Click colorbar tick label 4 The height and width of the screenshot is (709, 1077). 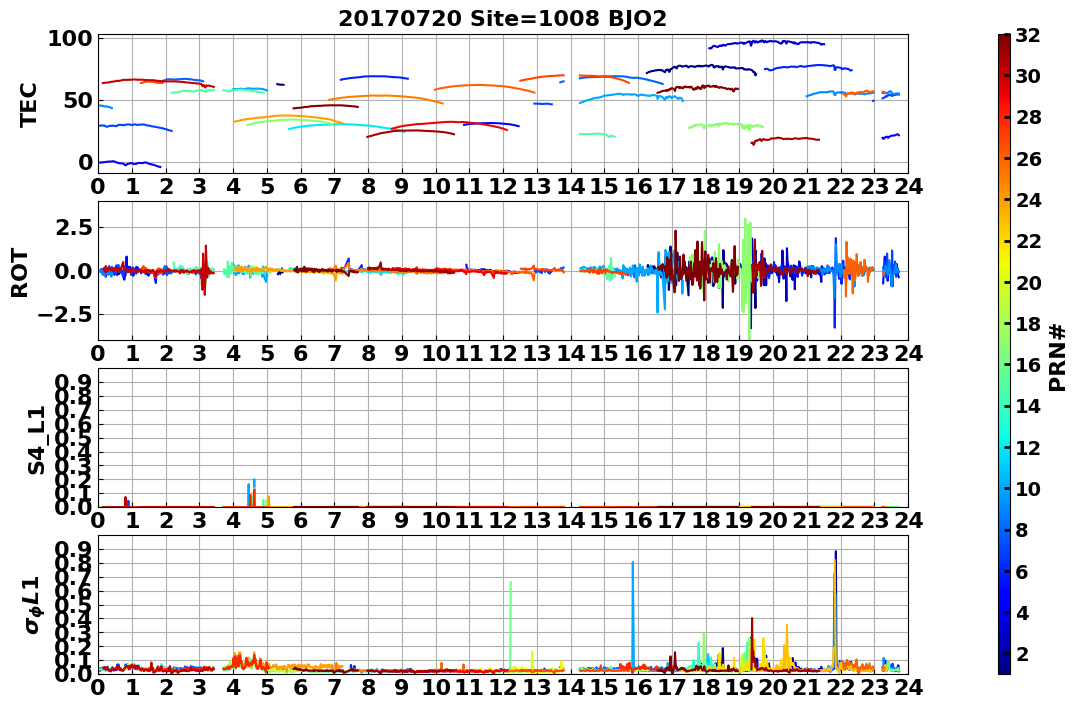pos(1022,612)
